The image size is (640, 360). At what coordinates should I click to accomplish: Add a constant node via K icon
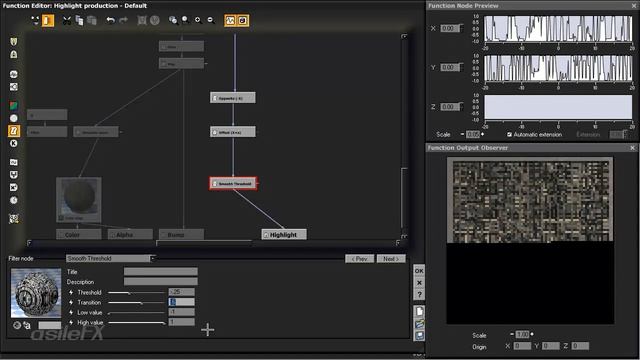tap(13, 143)
